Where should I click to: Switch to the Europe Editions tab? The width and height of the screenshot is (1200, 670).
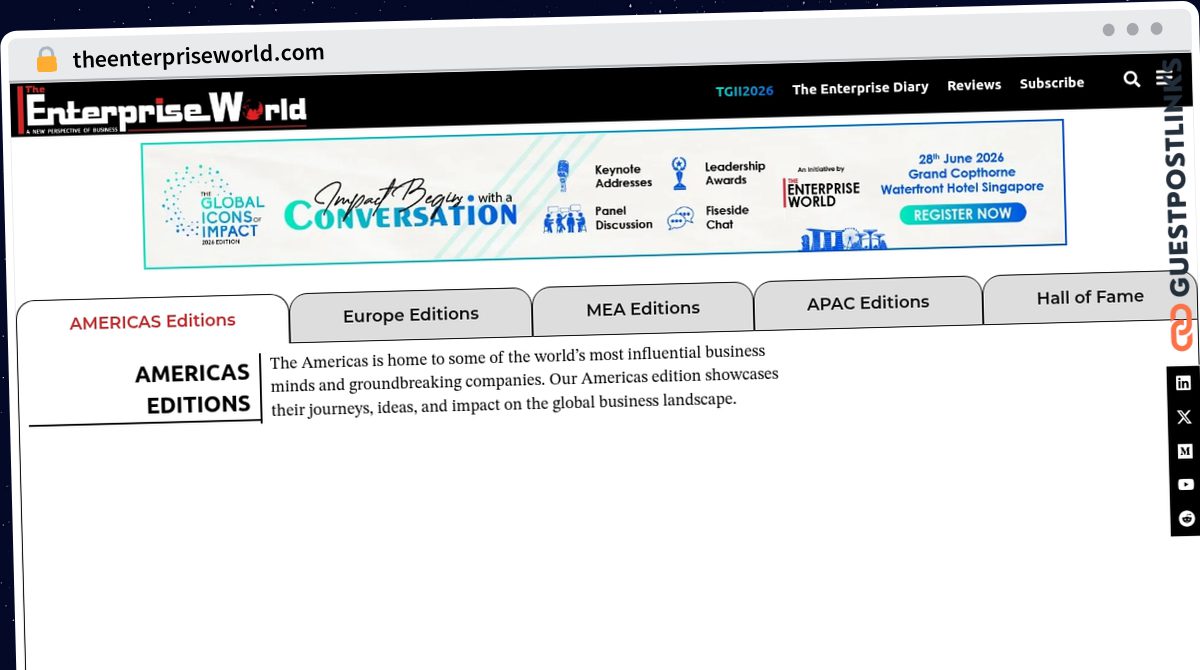[x=411, y=315]
